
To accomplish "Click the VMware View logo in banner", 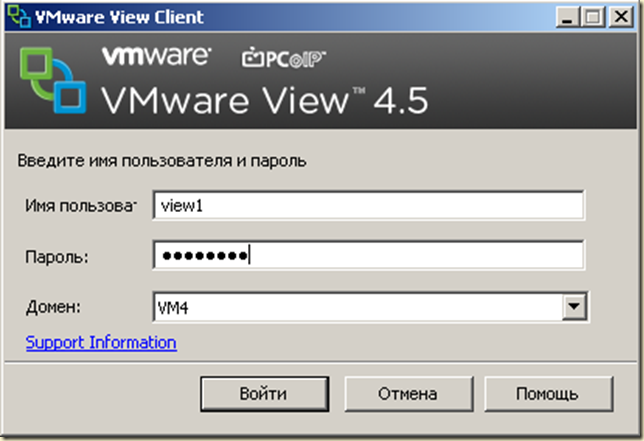I will (x=53, y=80).
